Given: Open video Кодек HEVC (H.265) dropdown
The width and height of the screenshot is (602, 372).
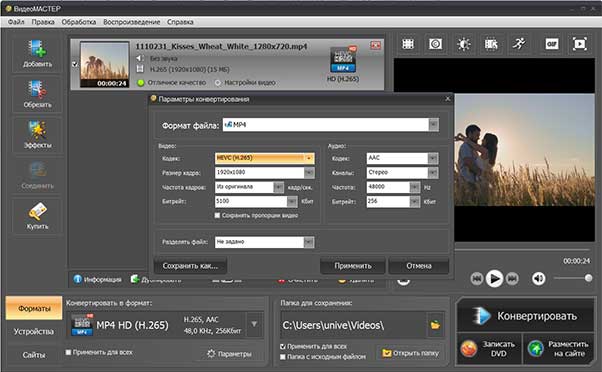Looking at the screenshot, I should 309,158.
